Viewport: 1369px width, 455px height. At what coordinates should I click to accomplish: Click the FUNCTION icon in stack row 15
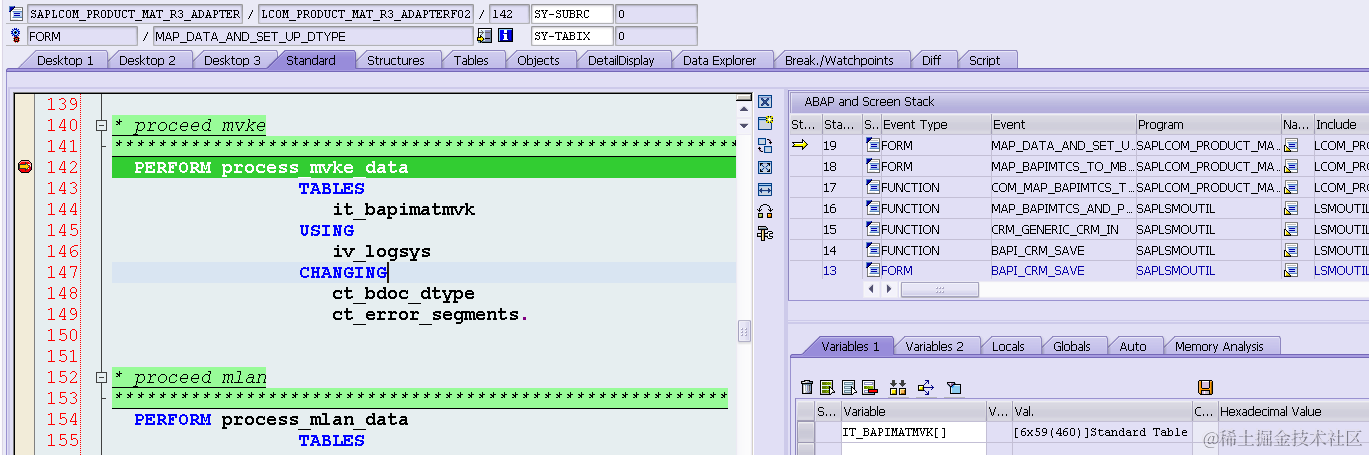(x=872, y=230)
